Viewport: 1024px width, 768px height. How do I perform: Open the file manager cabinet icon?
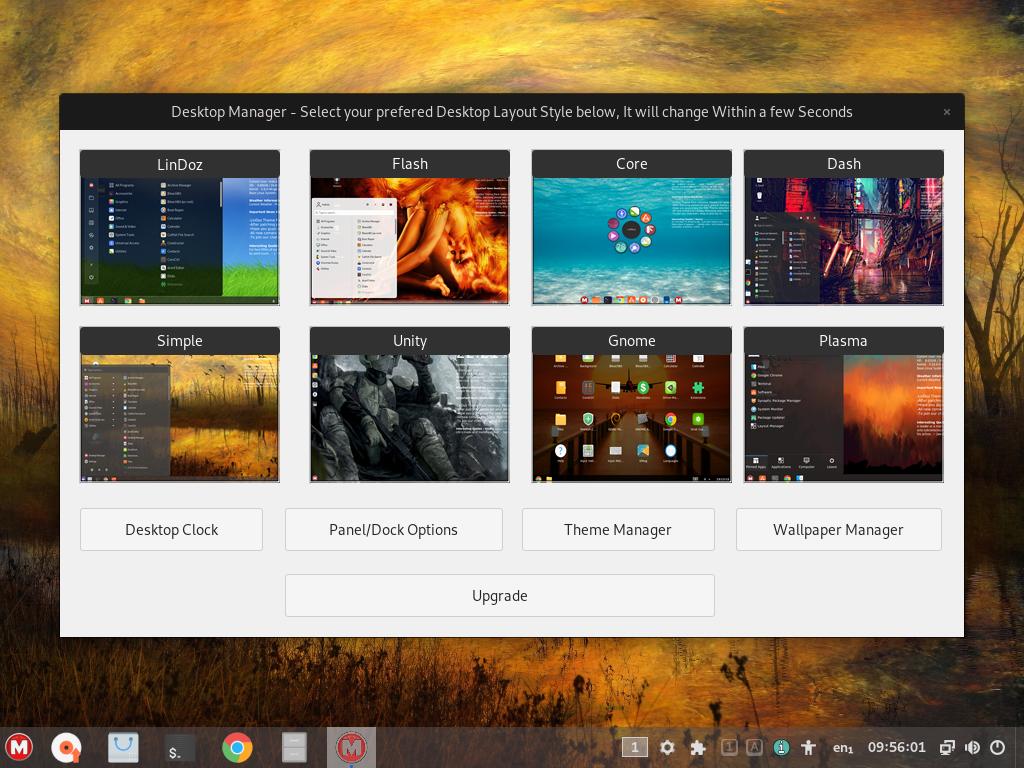click(294, 748)
